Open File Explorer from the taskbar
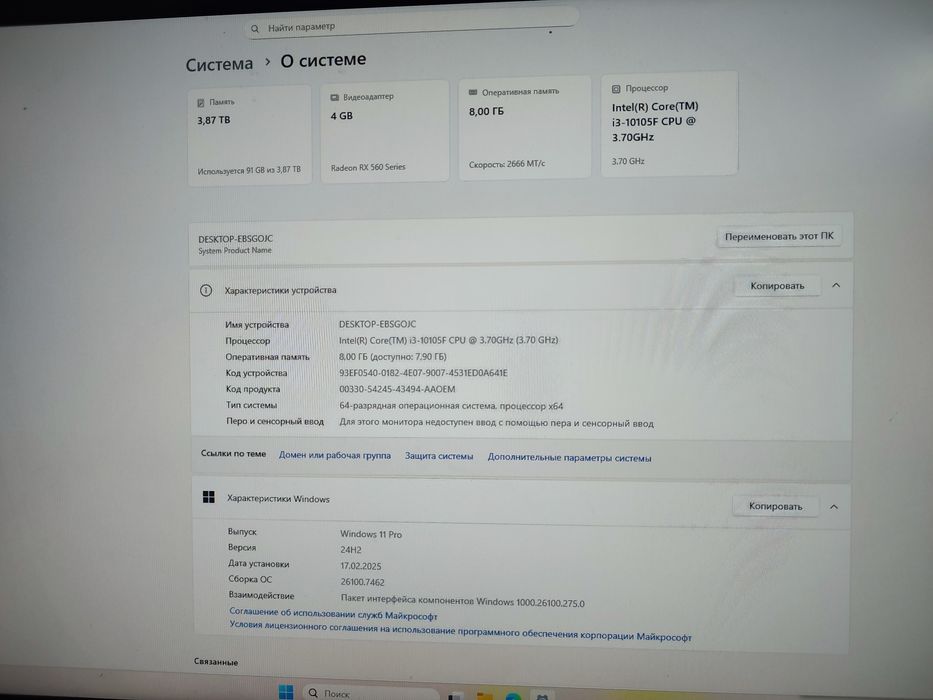This screenshot has height=700, width=933. click(x=484, y=696)
